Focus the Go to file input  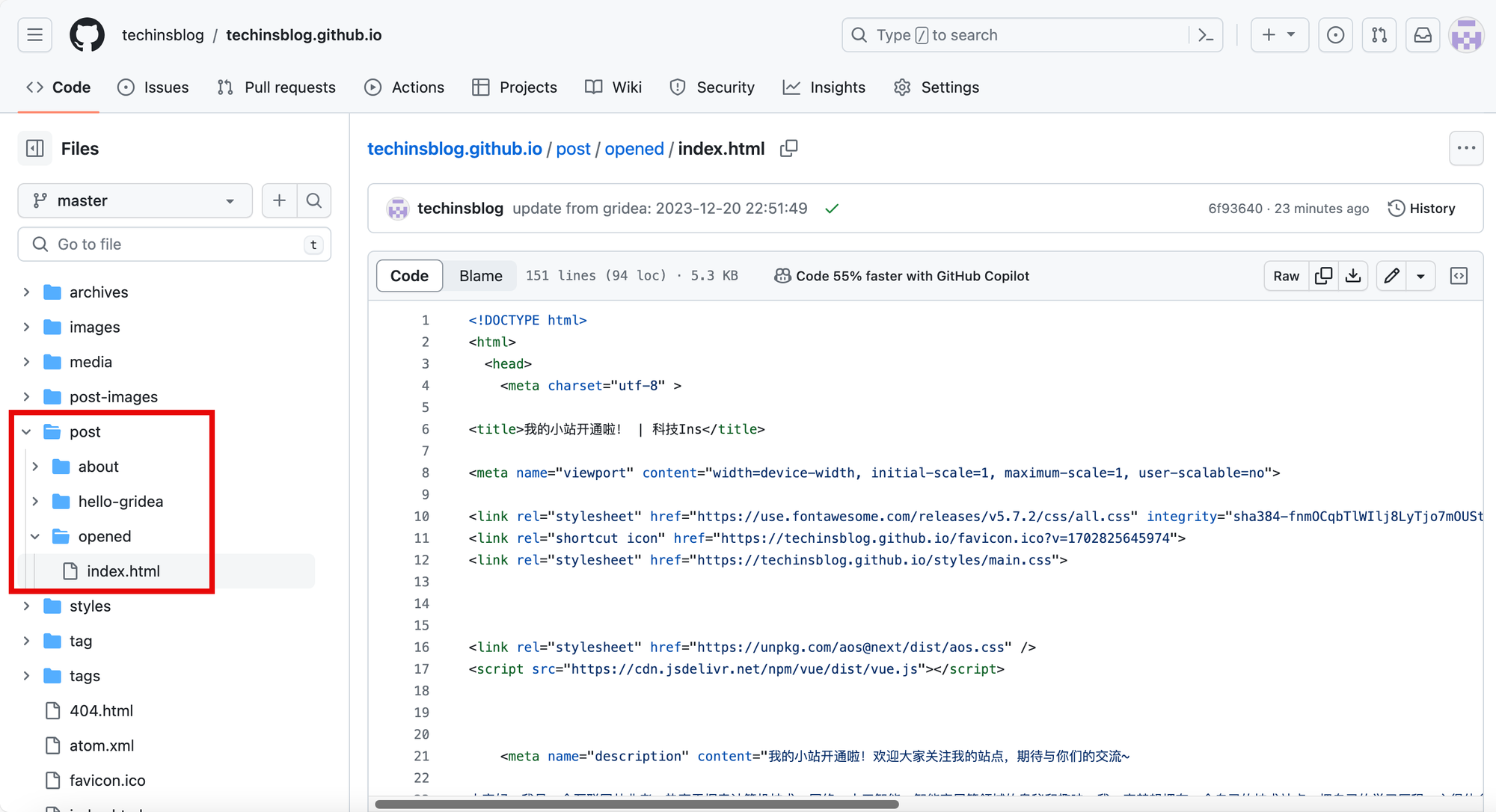tap(174, 244)
